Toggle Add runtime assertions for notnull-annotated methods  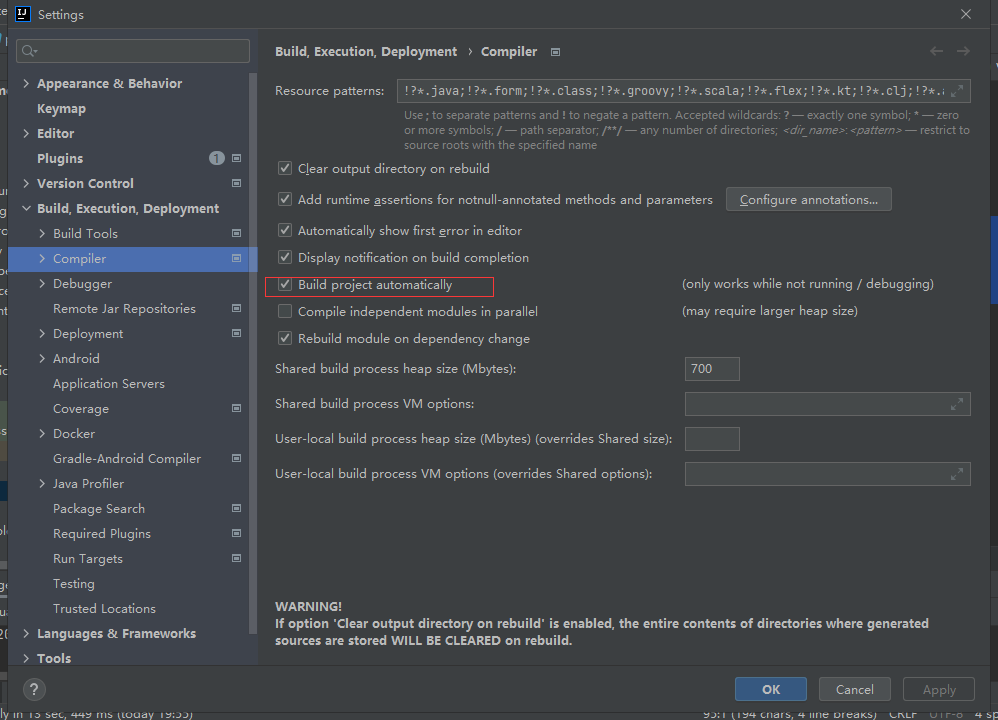click(x=285, y=199)
